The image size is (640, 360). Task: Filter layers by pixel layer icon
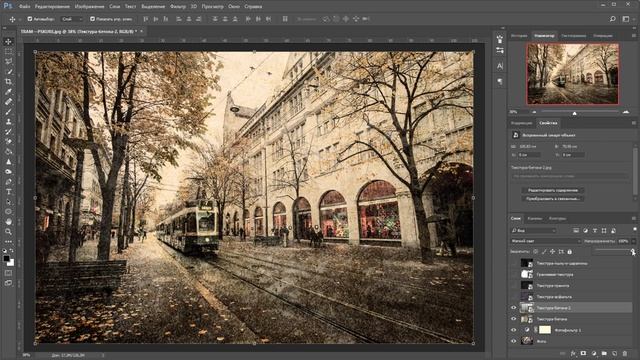point(576,231)
